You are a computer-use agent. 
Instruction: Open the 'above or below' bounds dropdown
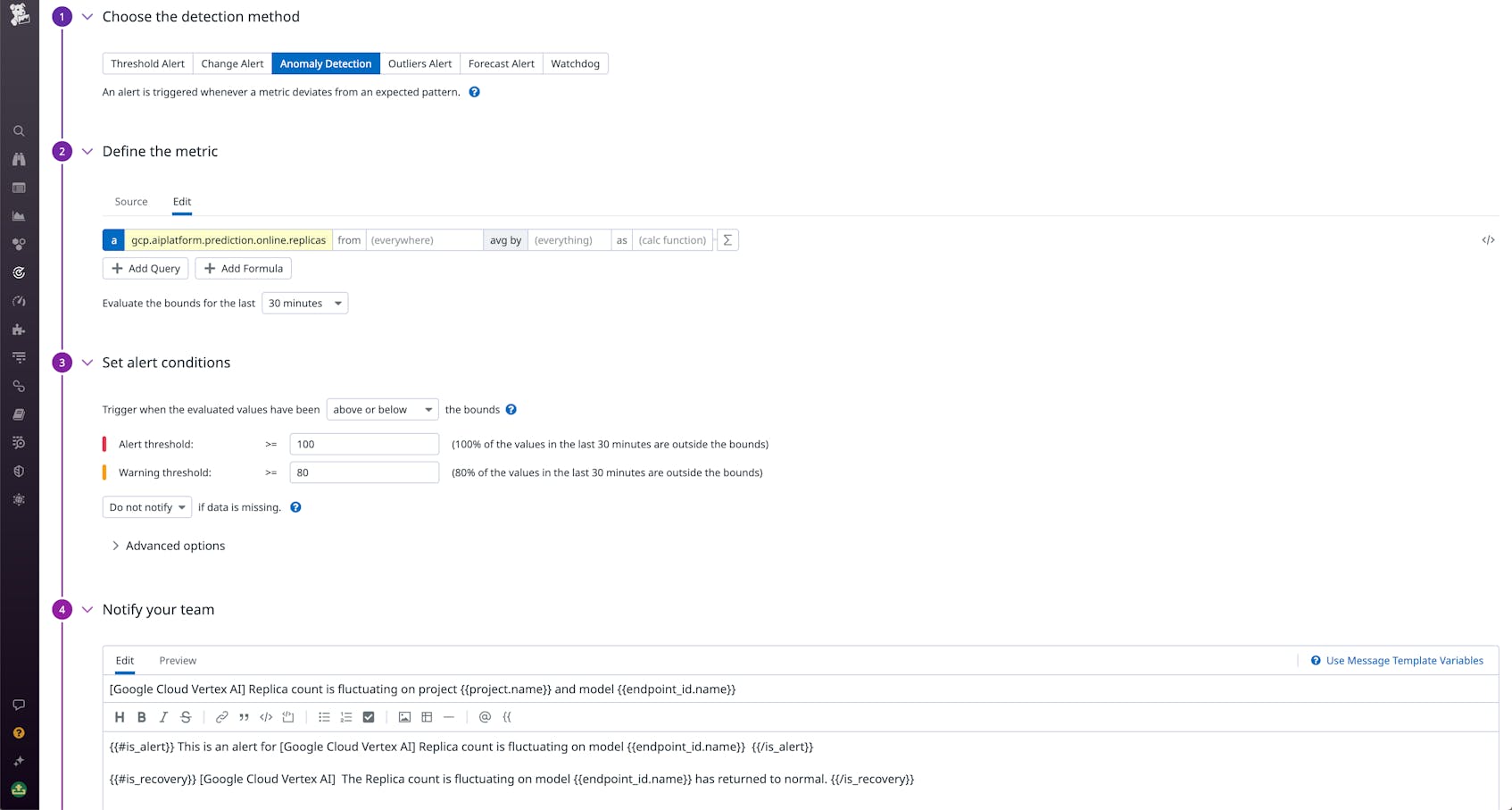pyautogui.click(x=382, y=409)
